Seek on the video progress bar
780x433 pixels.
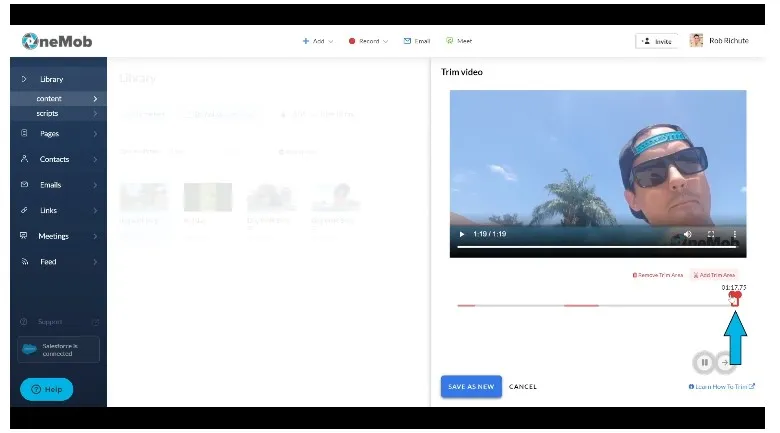pyautogui.click(x=596, y=246)
